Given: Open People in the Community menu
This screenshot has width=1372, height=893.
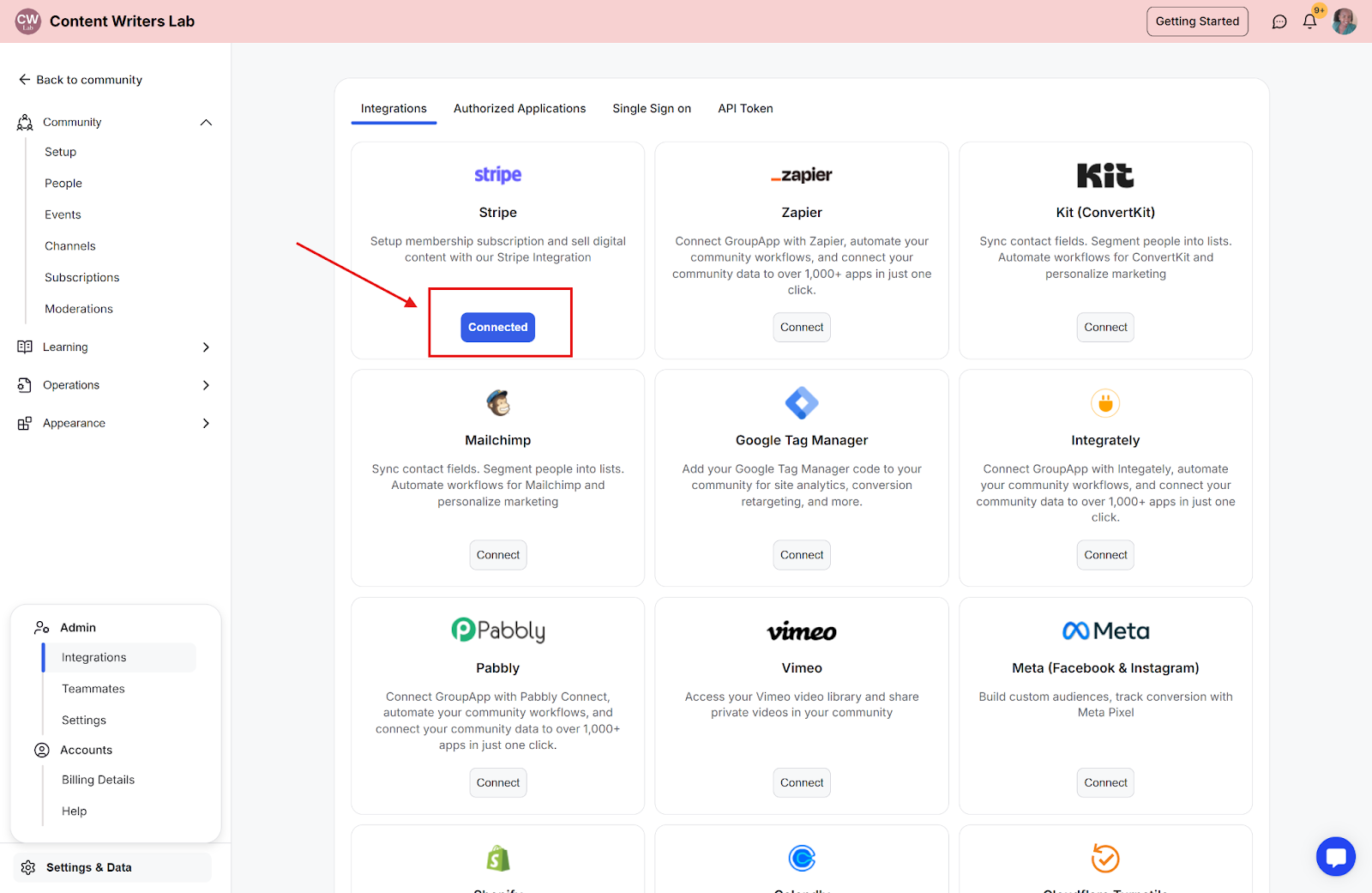Looking at the screenshot, I should click(x=63, y=184).
